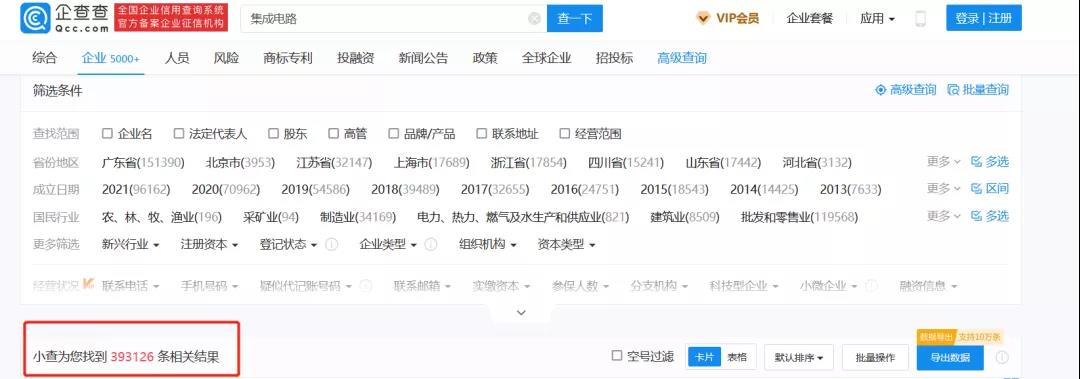Image resolution: width=1080 pixels, height=379 pixels.
Task: Open the 企业套餐 link
Action: (810, 19)
